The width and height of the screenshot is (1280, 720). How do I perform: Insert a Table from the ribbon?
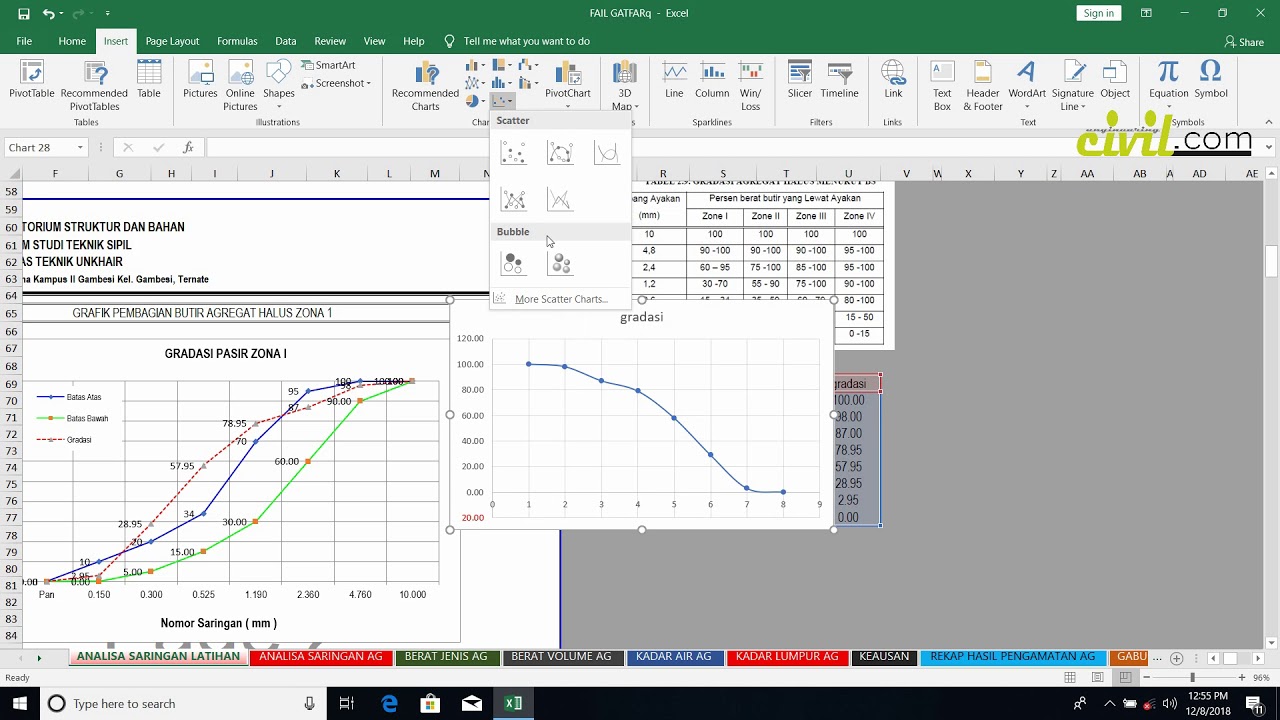pyautogui.click(x=149, y=80)
